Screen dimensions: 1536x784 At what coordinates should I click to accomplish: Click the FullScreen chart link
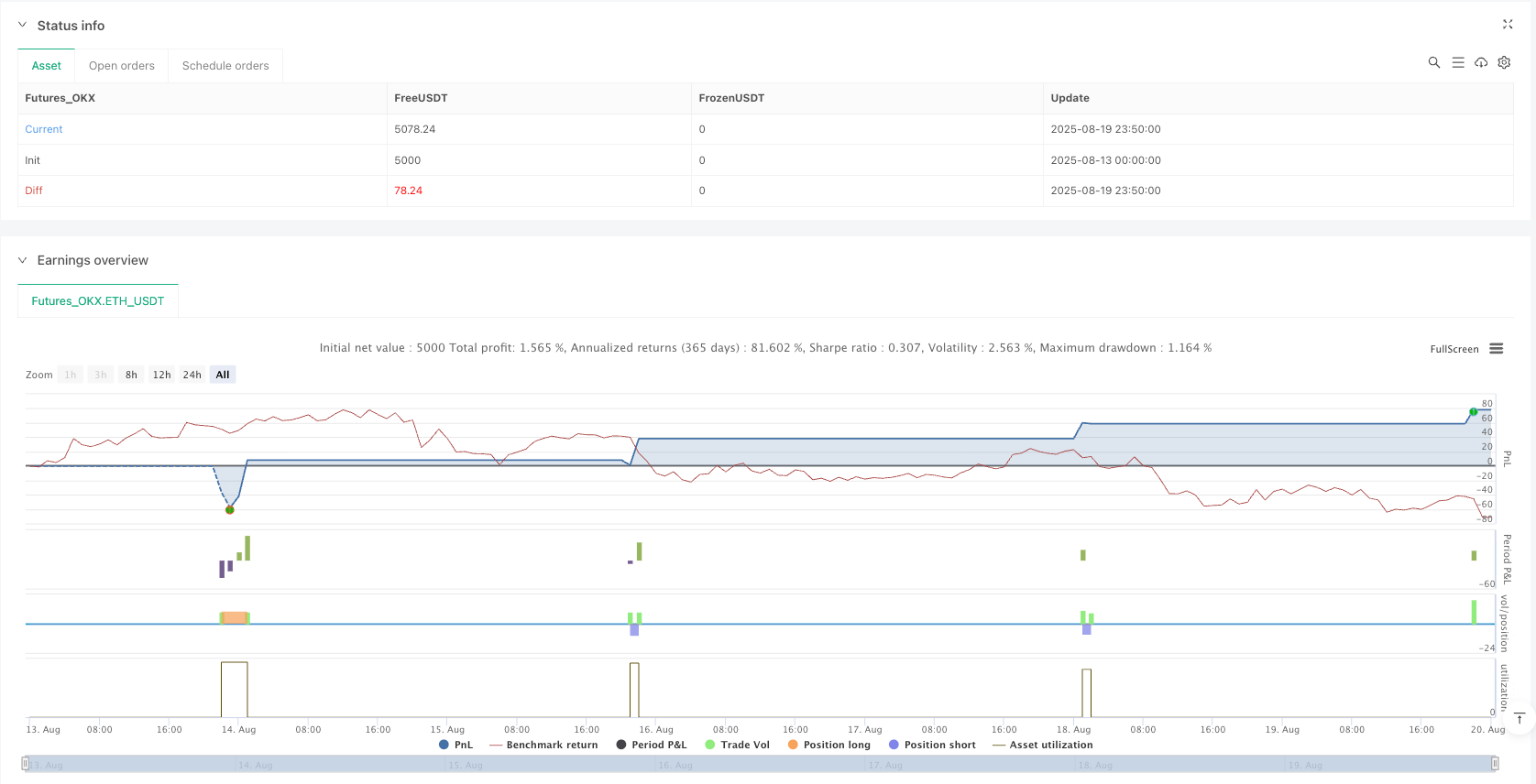tap(1454, 349)
